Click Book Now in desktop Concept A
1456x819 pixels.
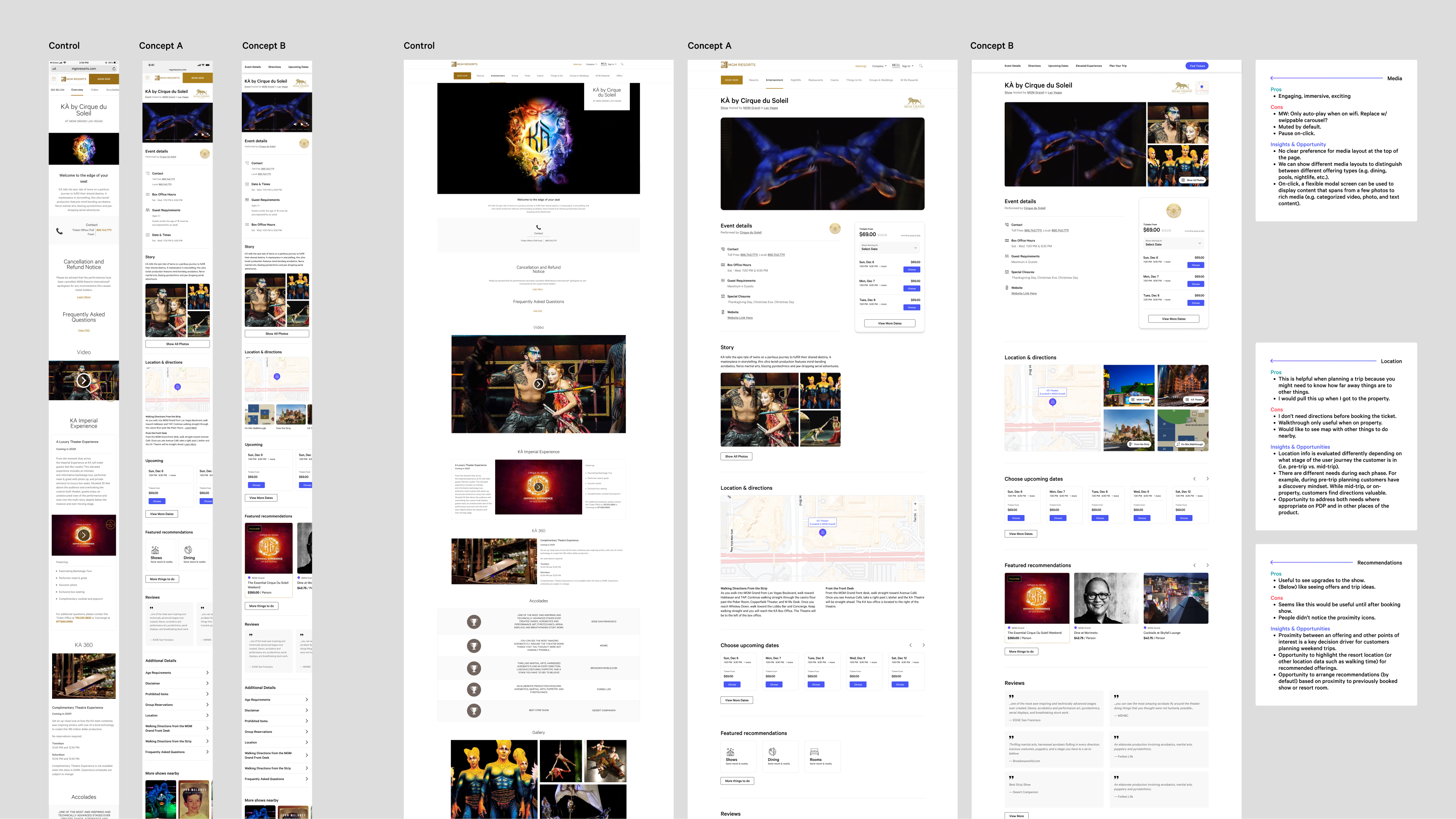[731, 80]
